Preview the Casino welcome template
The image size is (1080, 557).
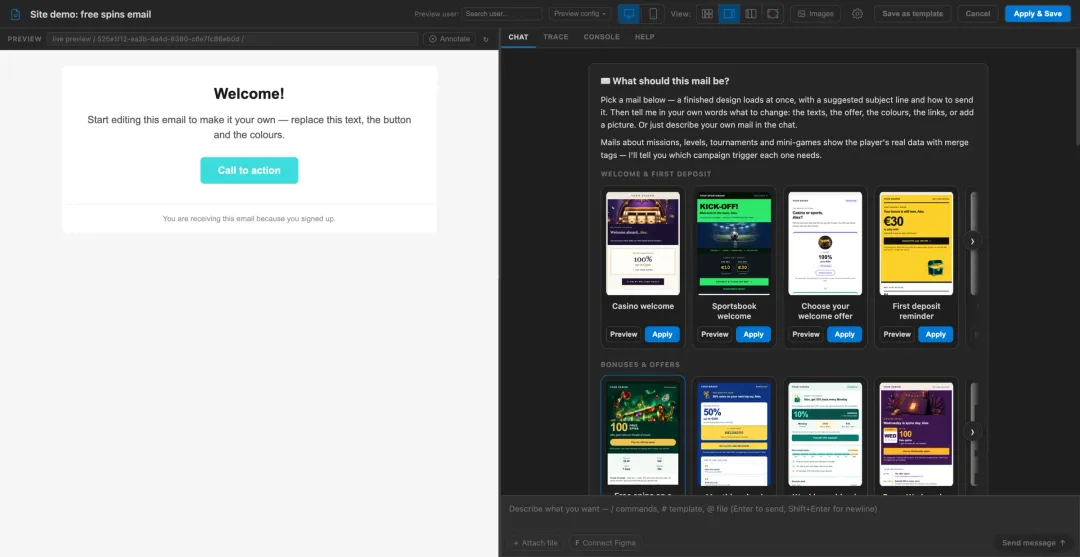click(623, 334)
